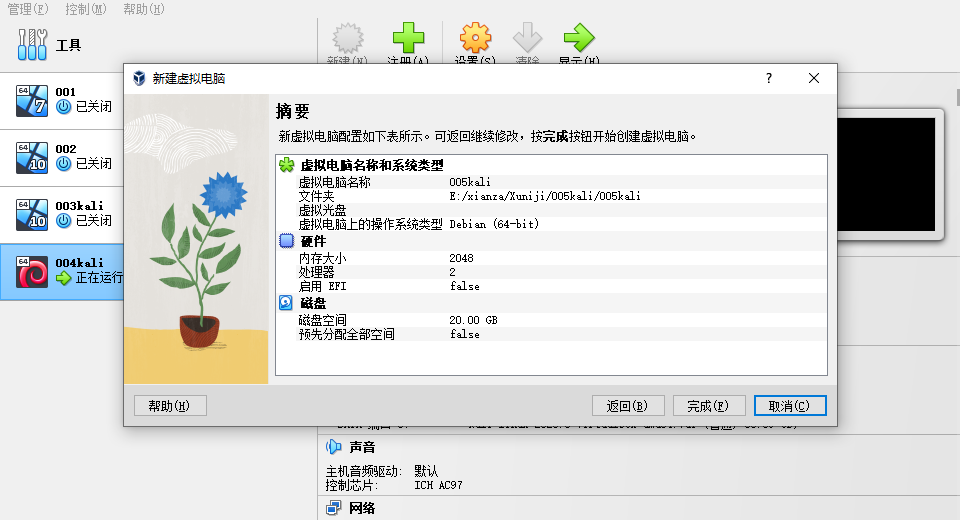This screenshot has height=520, width=960.
Task: Click the 返回(B) back button
Action: click(628, 406)
